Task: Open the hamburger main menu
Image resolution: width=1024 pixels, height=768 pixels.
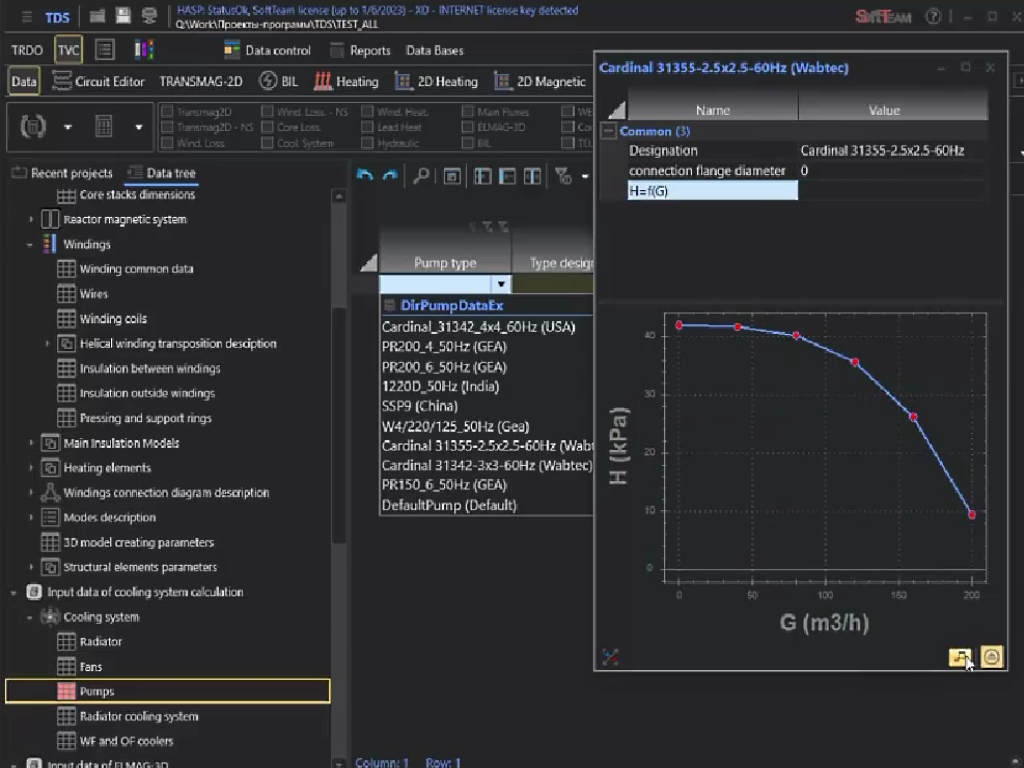Action: pyautogui.click(x=27, y=17)
